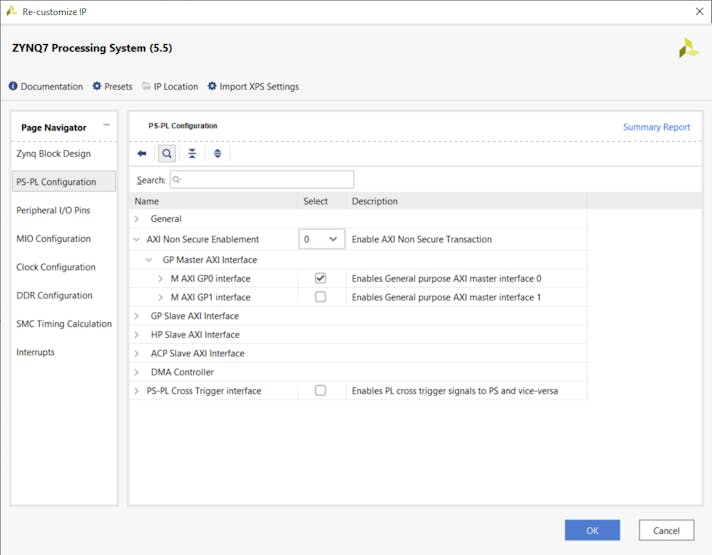Toggle the search magnifier toolbar icon
The image size is (712, 555).
tap(167, 154)
